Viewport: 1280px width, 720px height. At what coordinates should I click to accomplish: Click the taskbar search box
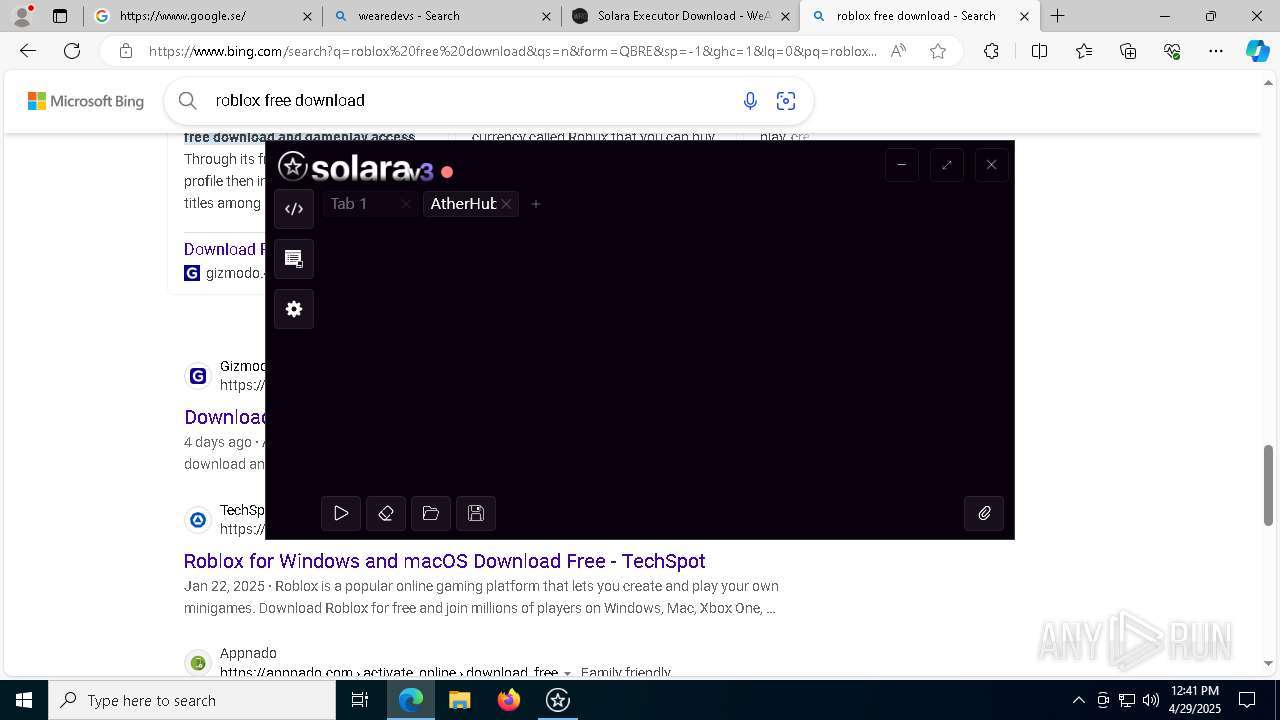tap(192, 700)
